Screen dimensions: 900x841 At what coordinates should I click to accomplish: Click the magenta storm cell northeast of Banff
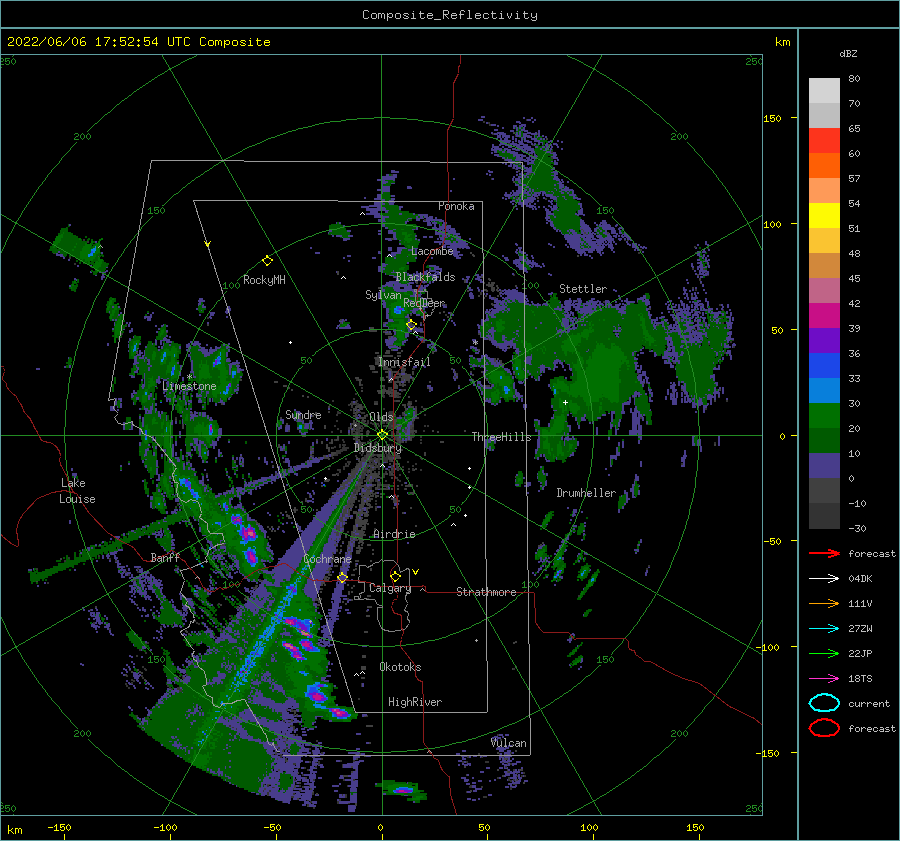pos(248,533)
